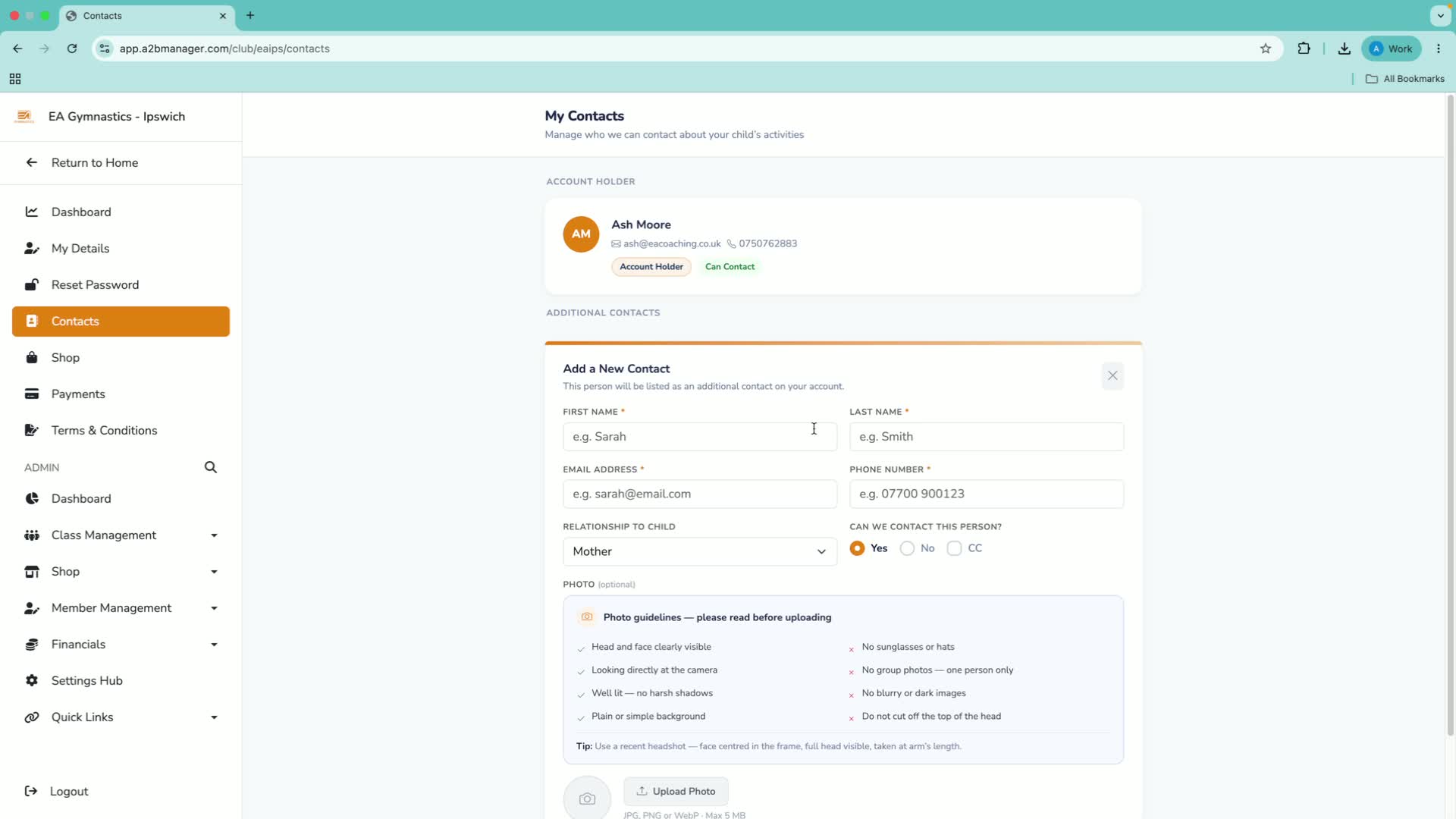Click the admin search magnifier icon

point(211,467)
